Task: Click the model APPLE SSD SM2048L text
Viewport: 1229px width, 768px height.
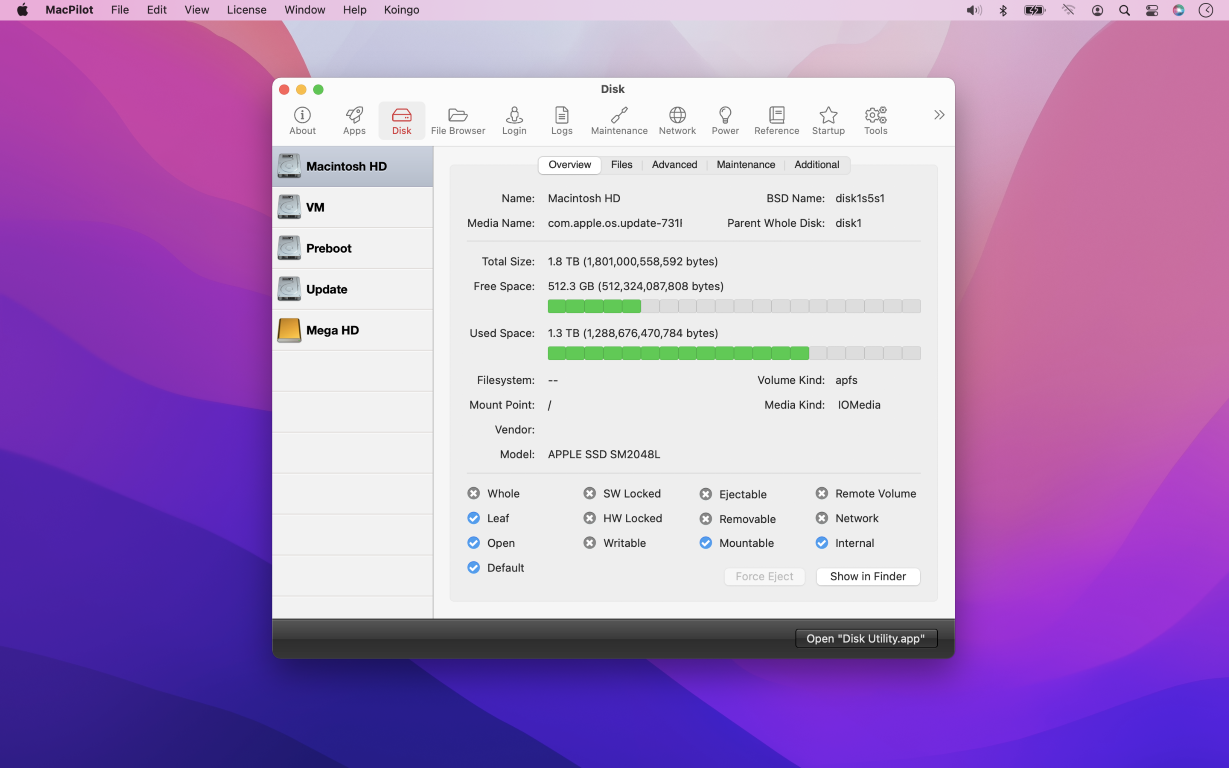Action: click(604, 454)
